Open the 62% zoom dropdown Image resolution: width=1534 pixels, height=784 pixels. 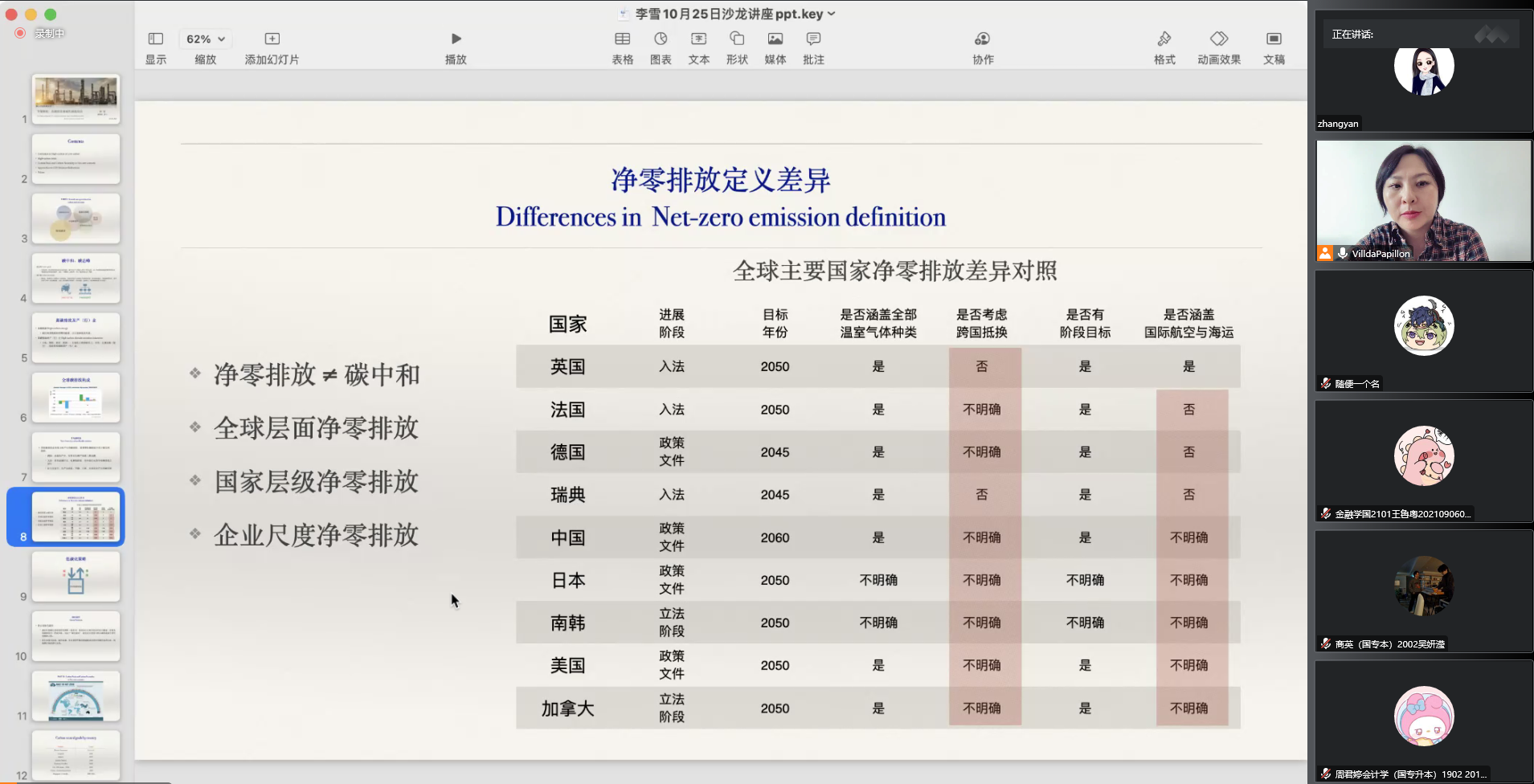[206, 39]
